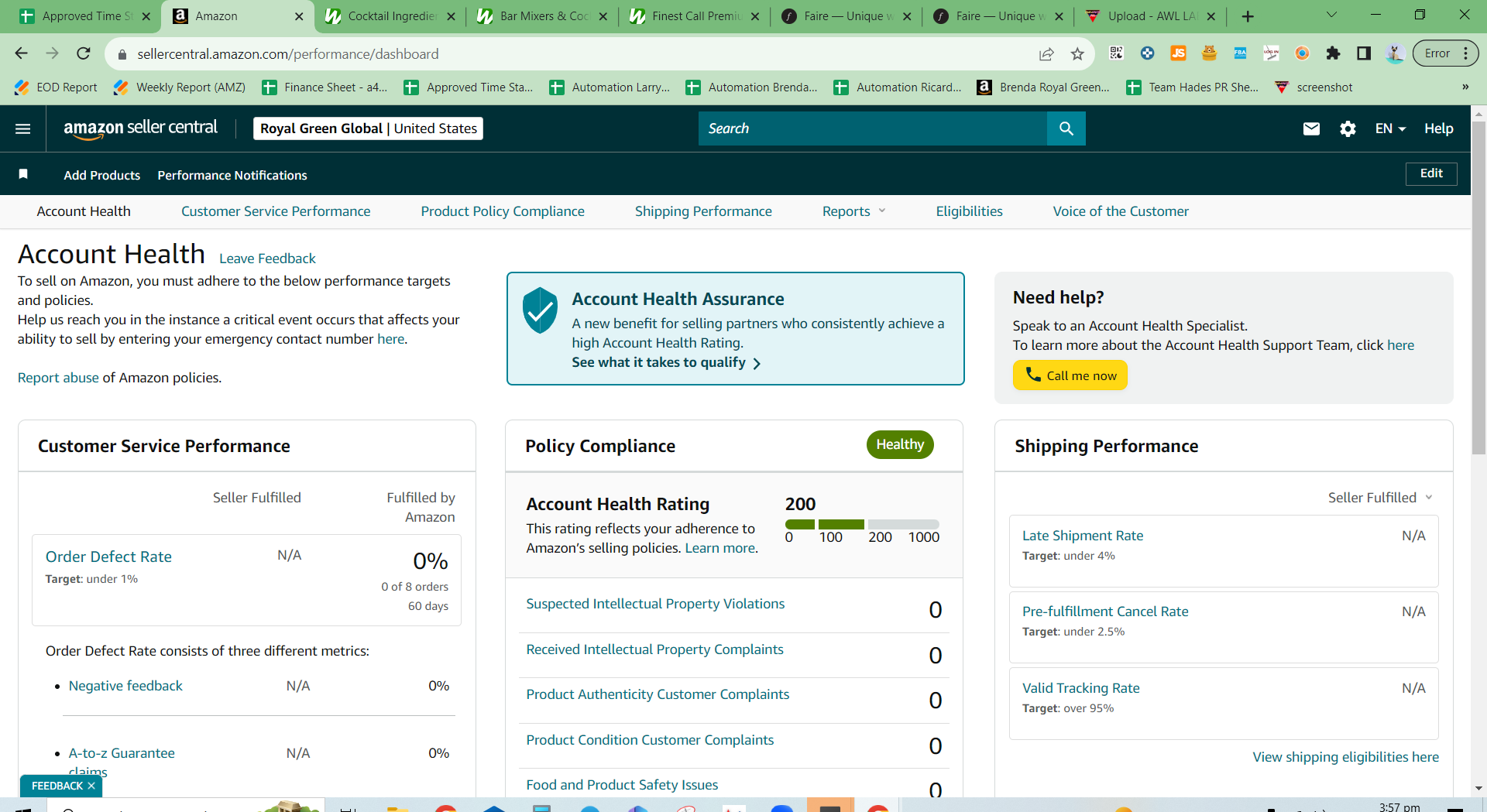This screenshot has height=812, width=1487.
Task: Bookmark this page with the star icon
Action: pos(1077,53)
